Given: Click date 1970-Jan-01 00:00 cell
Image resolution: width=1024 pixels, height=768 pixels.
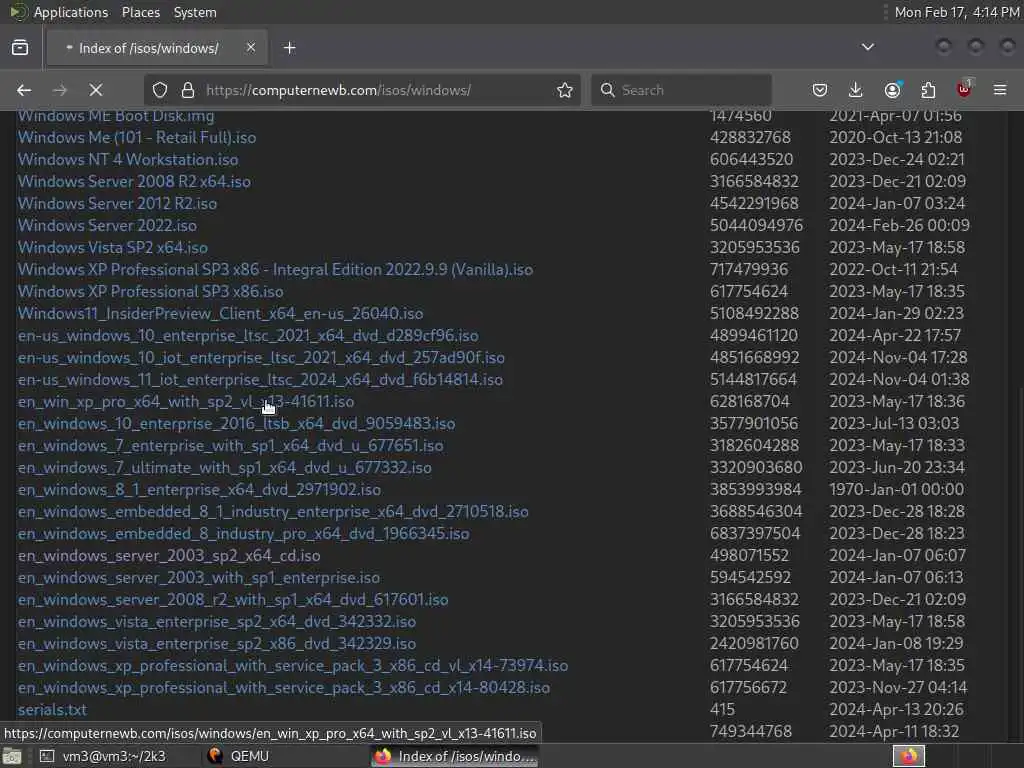Looking at the screenshot, I should click(x=897, y=490).
